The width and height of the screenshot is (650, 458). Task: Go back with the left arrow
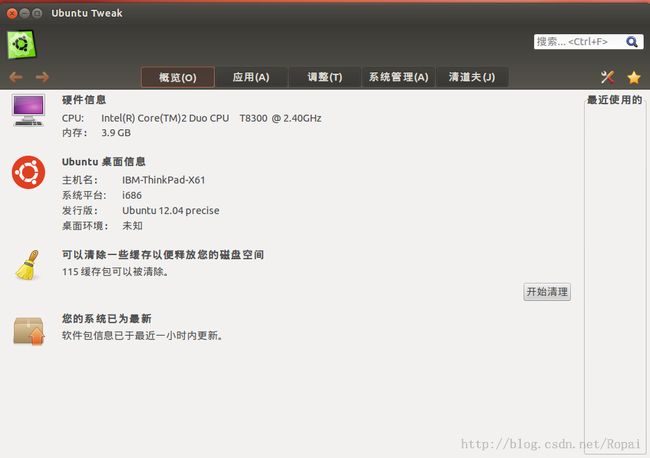pos(16,77)
